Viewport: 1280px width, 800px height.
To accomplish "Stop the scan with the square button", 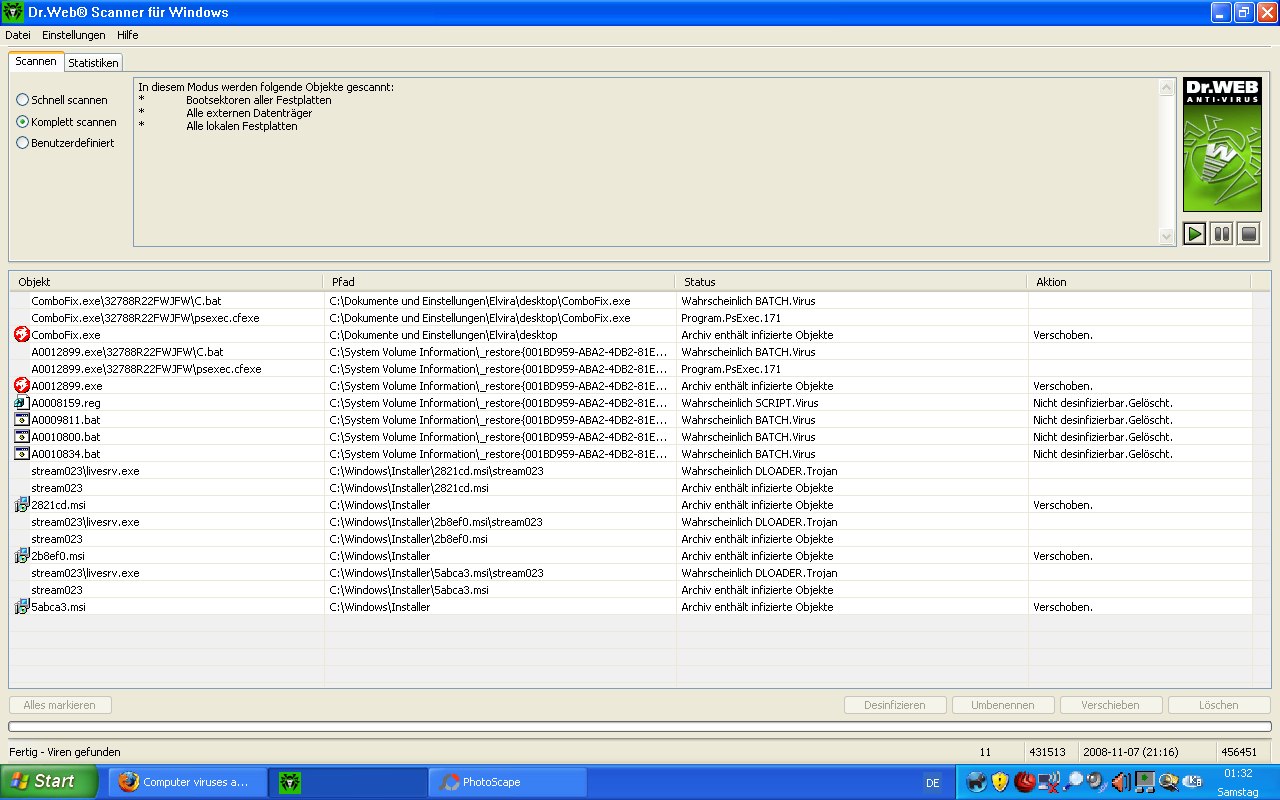I will (x=1248, y=234).
